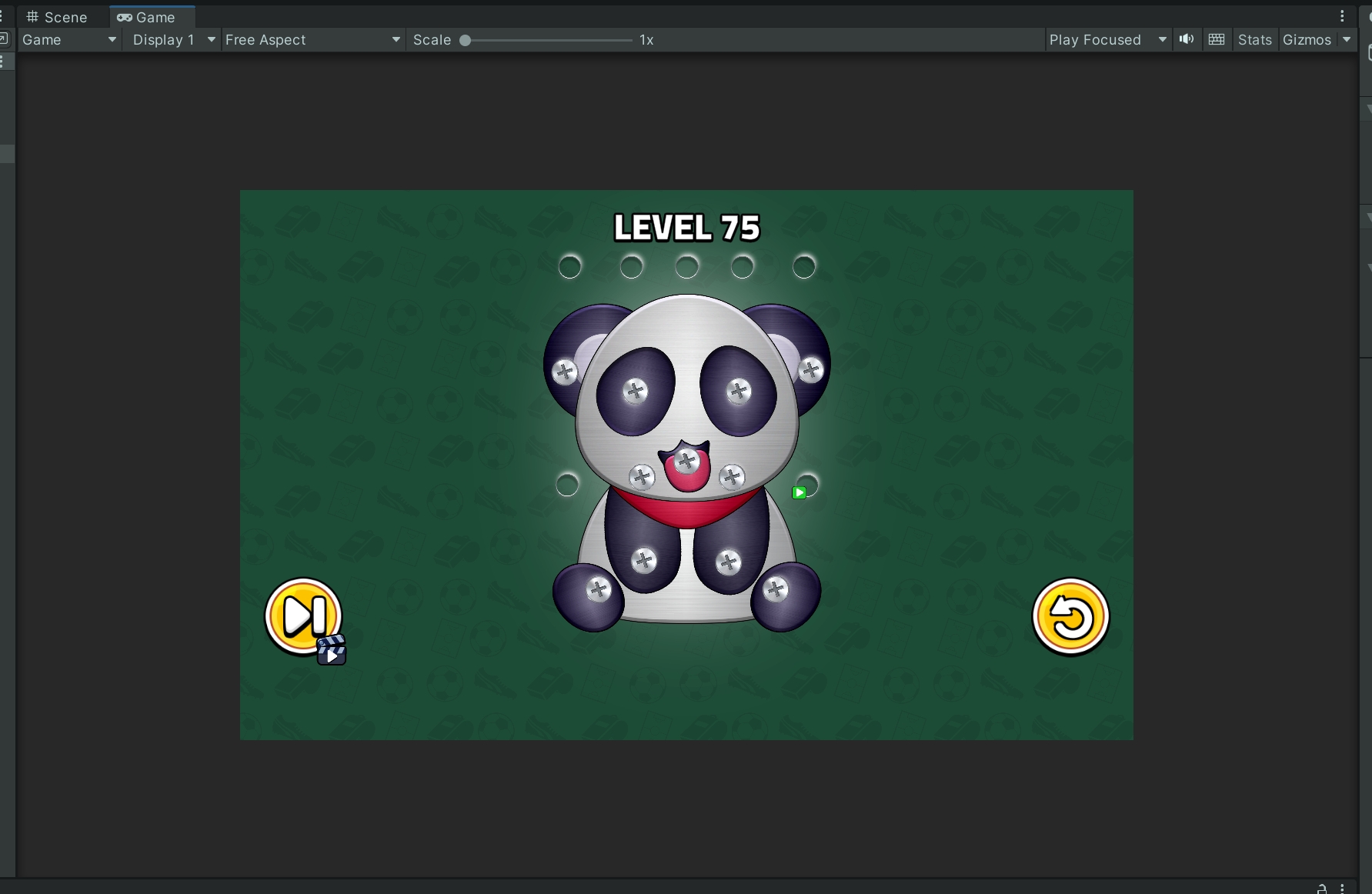This screenshot has height=894, width=1372.
Task: Toggle the keyboard shortcuts grid icon
Action: 1217,39
